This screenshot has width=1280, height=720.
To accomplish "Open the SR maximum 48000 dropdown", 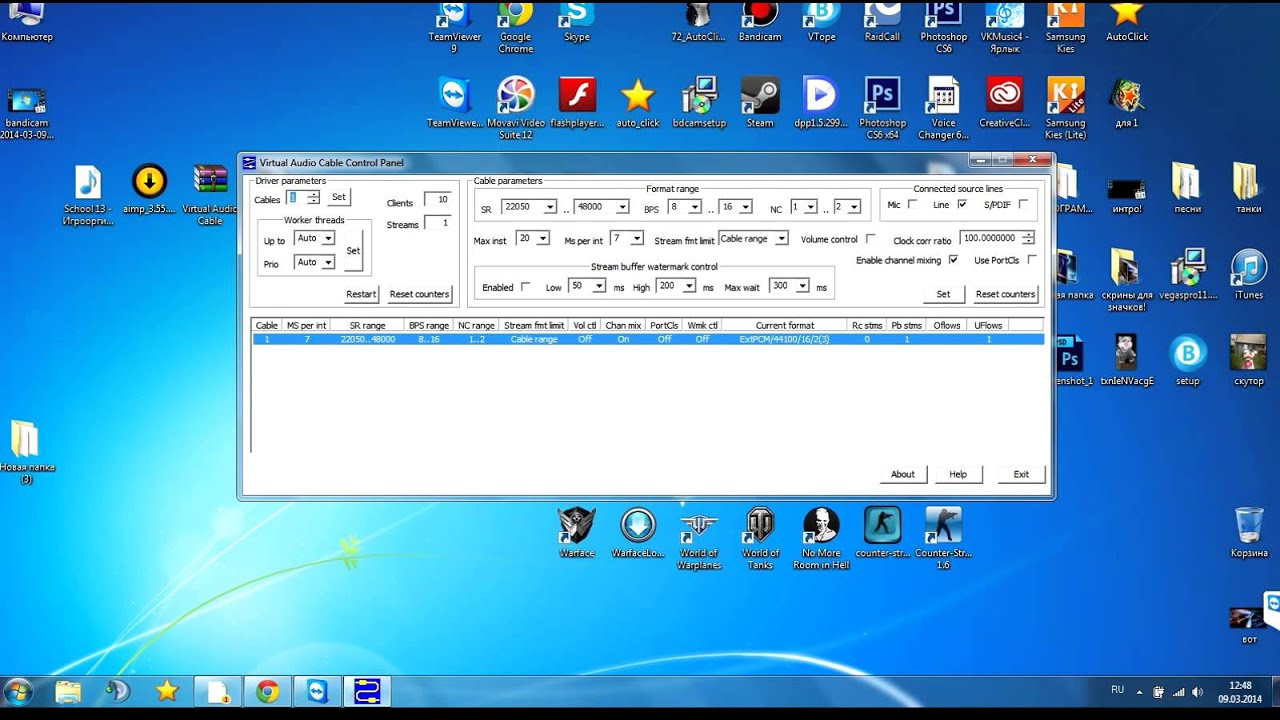I will (622, 207).
